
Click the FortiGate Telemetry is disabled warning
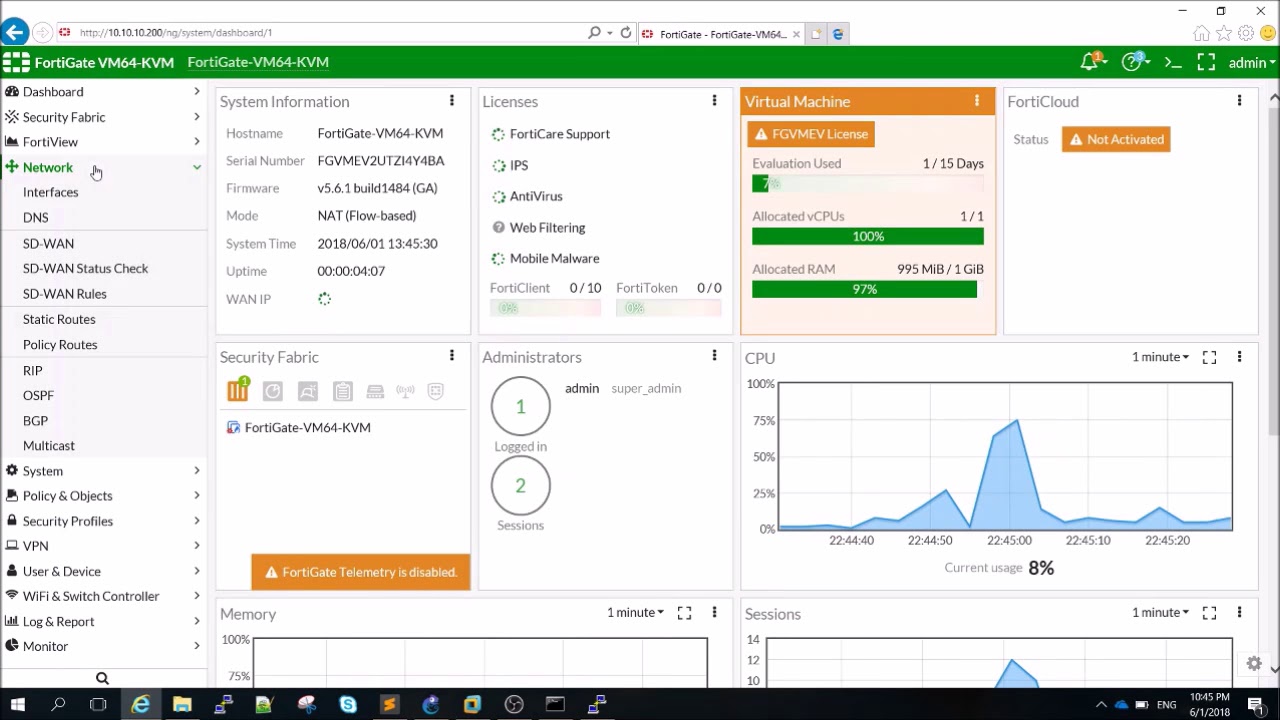[x=361, y=572]
